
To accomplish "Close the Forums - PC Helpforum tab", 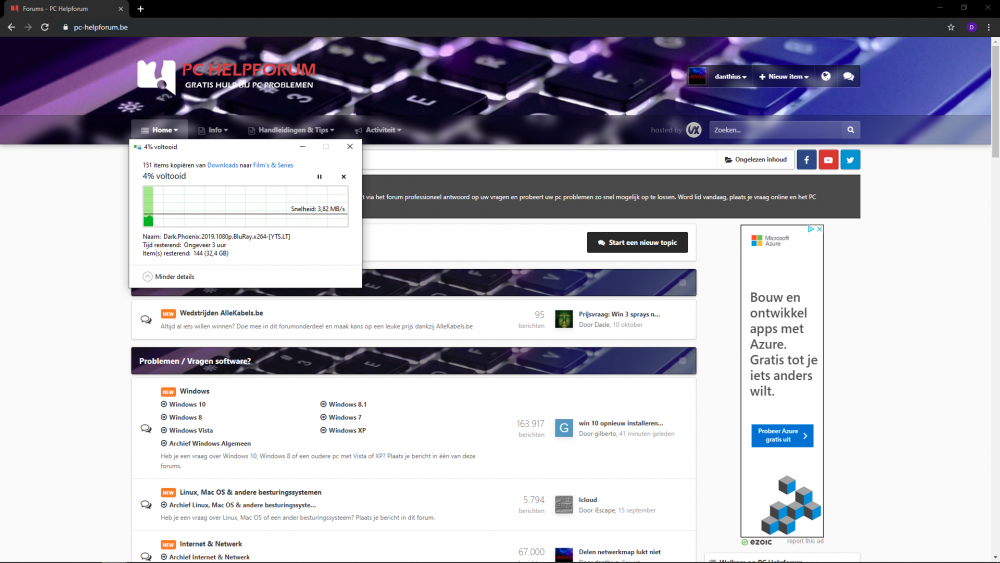I will click(x=121, y=9).
